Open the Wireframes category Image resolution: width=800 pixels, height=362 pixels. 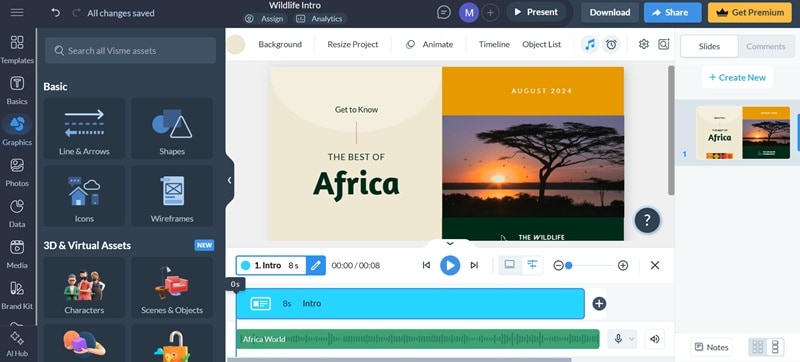coord(172,196)
